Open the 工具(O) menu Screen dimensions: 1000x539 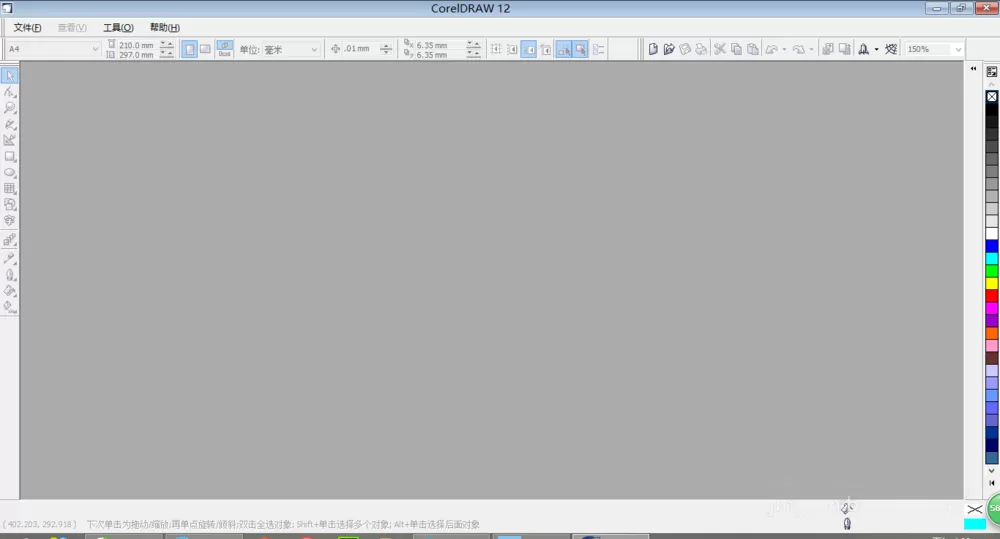(x=118, y=27)
